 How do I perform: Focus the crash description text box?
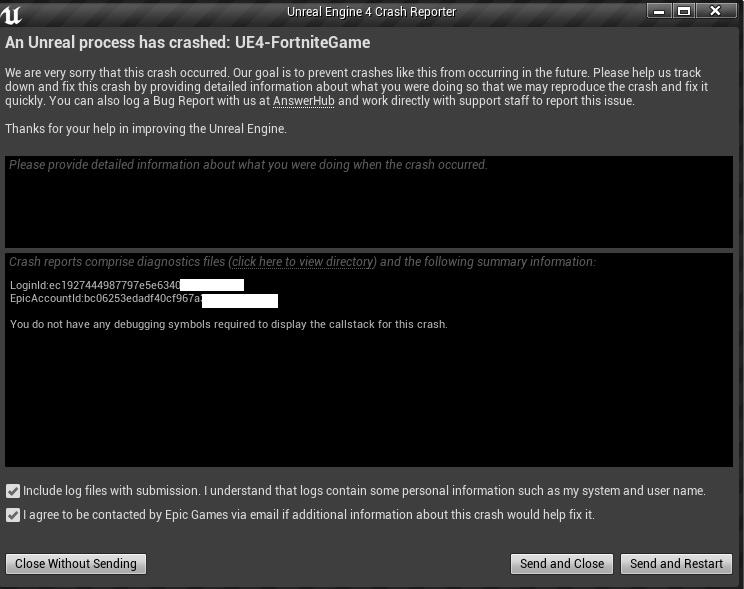[369, 202]
